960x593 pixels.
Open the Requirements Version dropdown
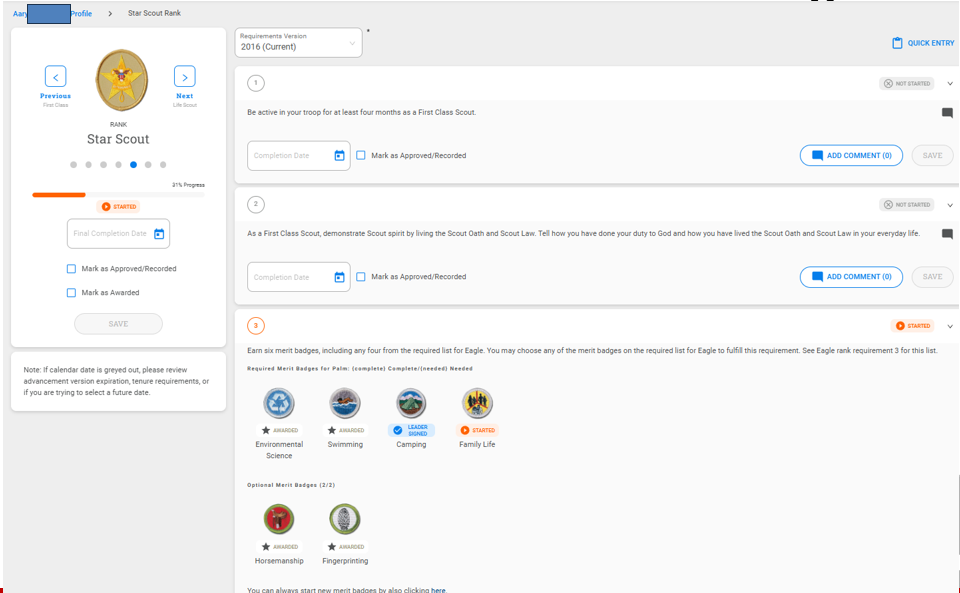click(298, 43)
